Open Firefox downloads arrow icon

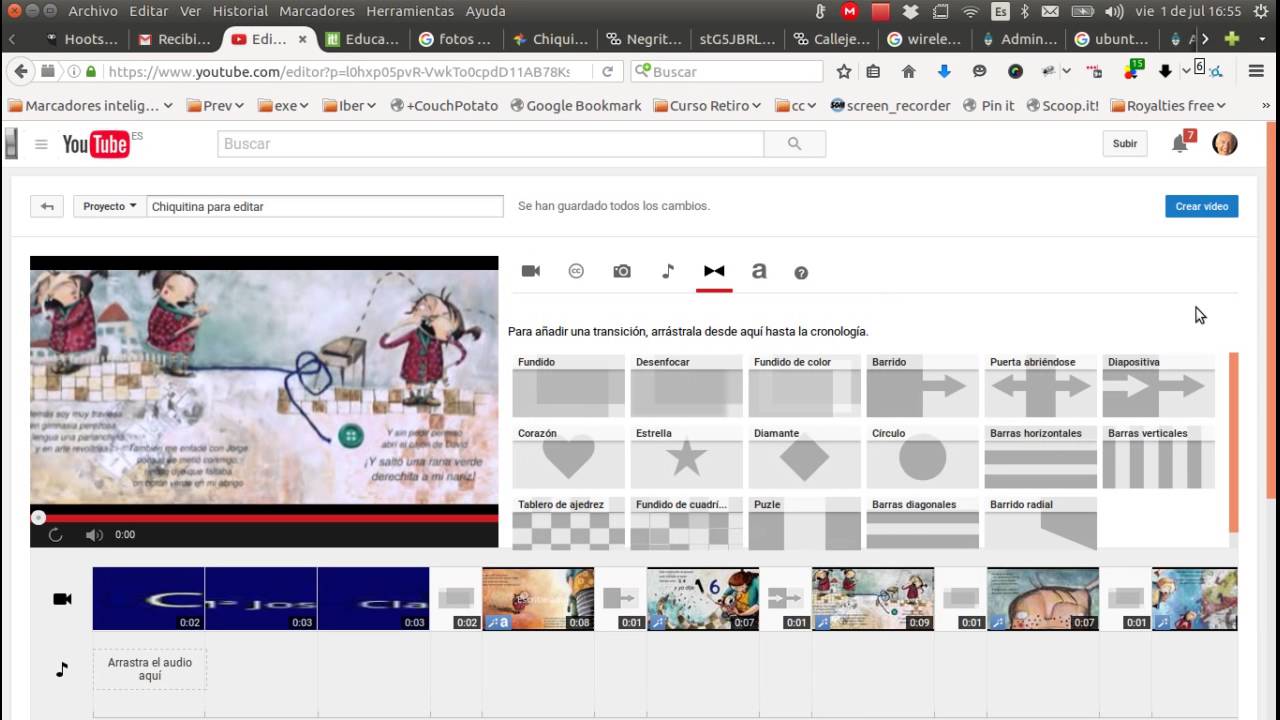point(944,72)
